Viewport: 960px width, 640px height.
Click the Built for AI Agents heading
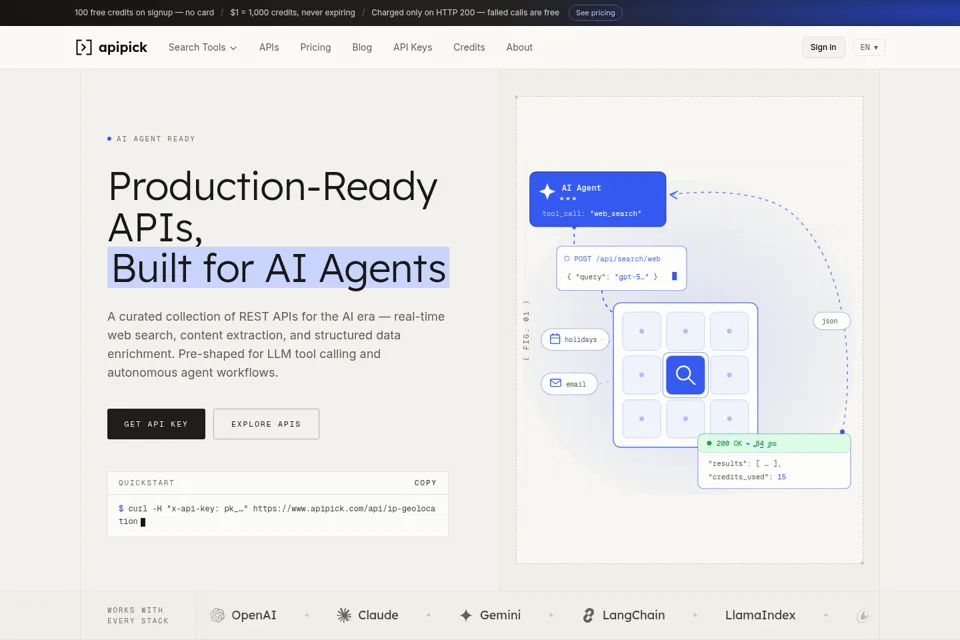click(279, 268)
